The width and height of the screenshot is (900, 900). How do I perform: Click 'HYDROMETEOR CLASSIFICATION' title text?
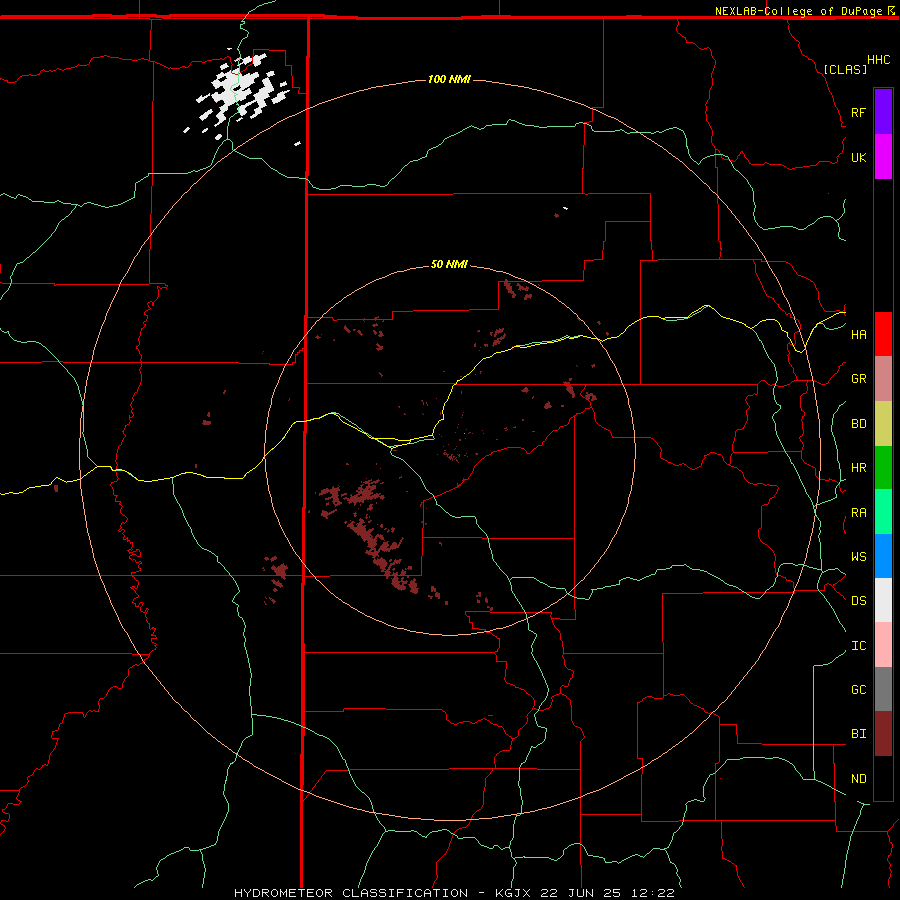pyautogui.click(x=351, y=893)
